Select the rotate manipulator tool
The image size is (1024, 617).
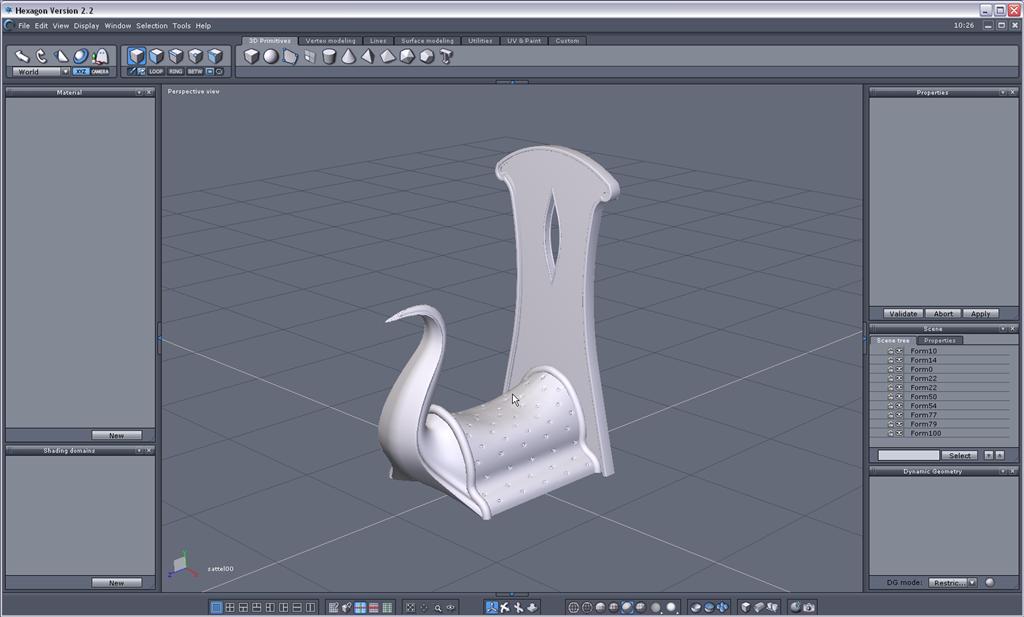(41, 56)
